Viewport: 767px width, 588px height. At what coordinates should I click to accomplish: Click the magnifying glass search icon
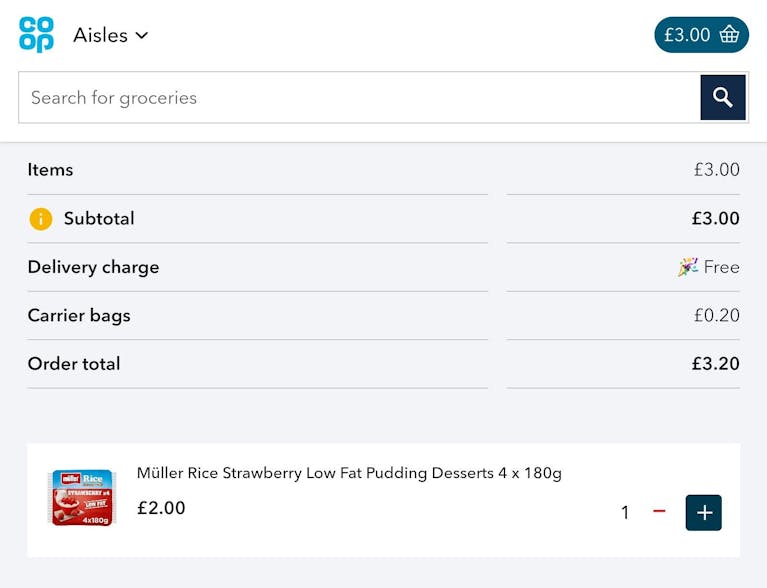(x=723, y=97)
